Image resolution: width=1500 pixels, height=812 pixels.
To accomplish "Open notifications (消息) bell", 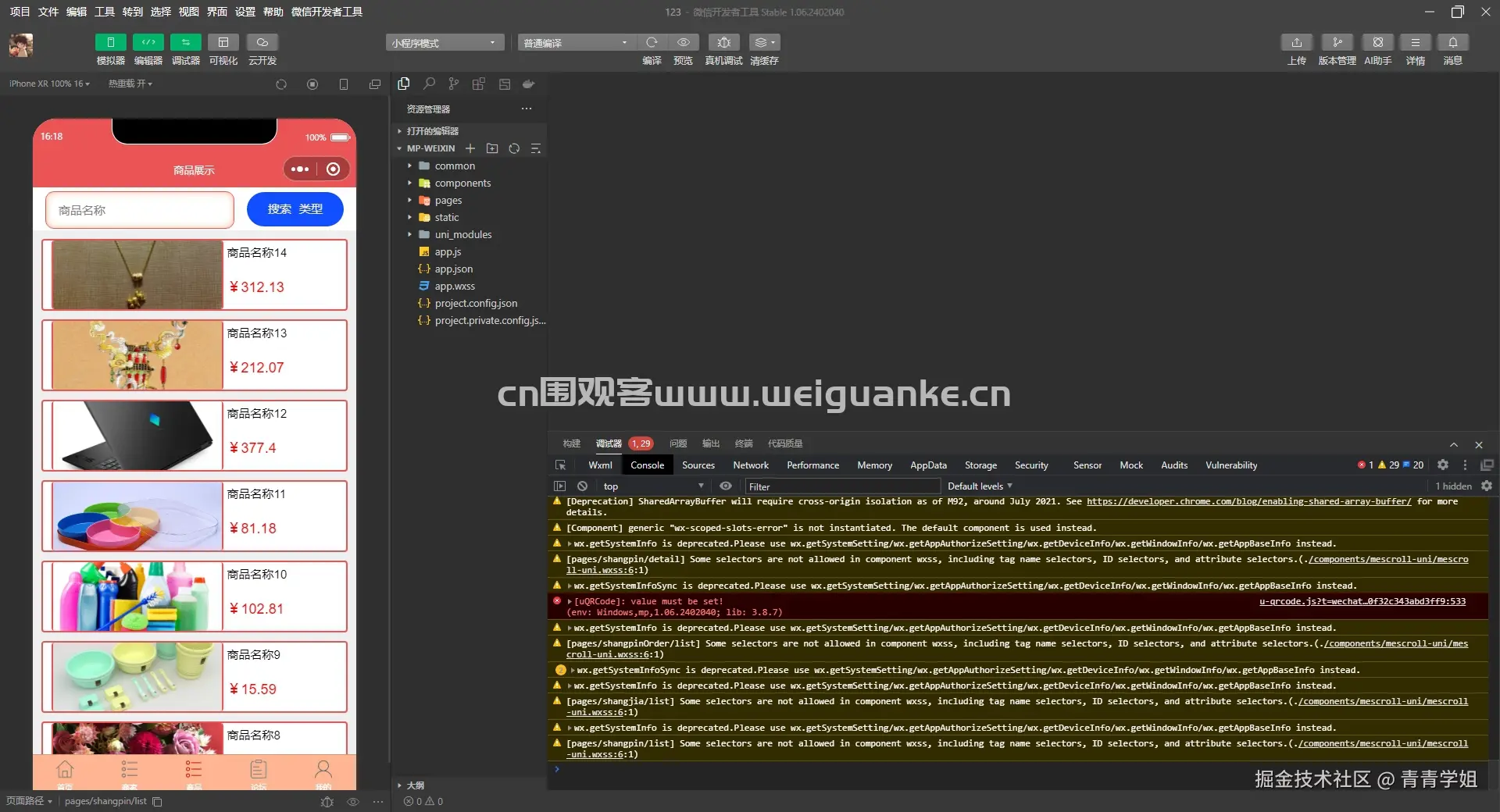I will tap(1453, 42).
